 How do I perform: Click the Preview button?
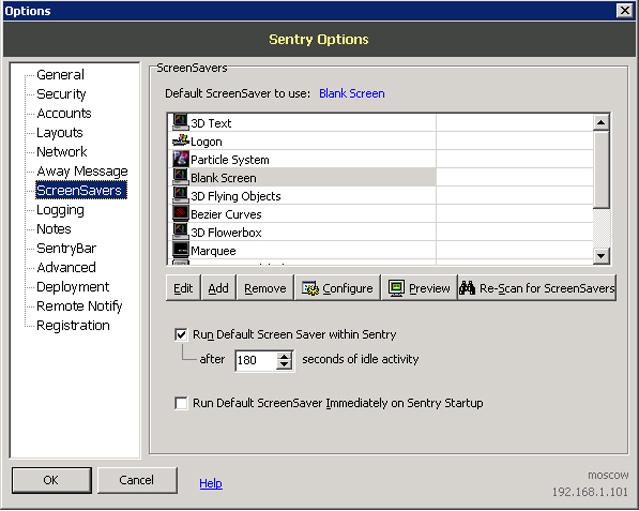pyautogui.click(x=419, y=288)
